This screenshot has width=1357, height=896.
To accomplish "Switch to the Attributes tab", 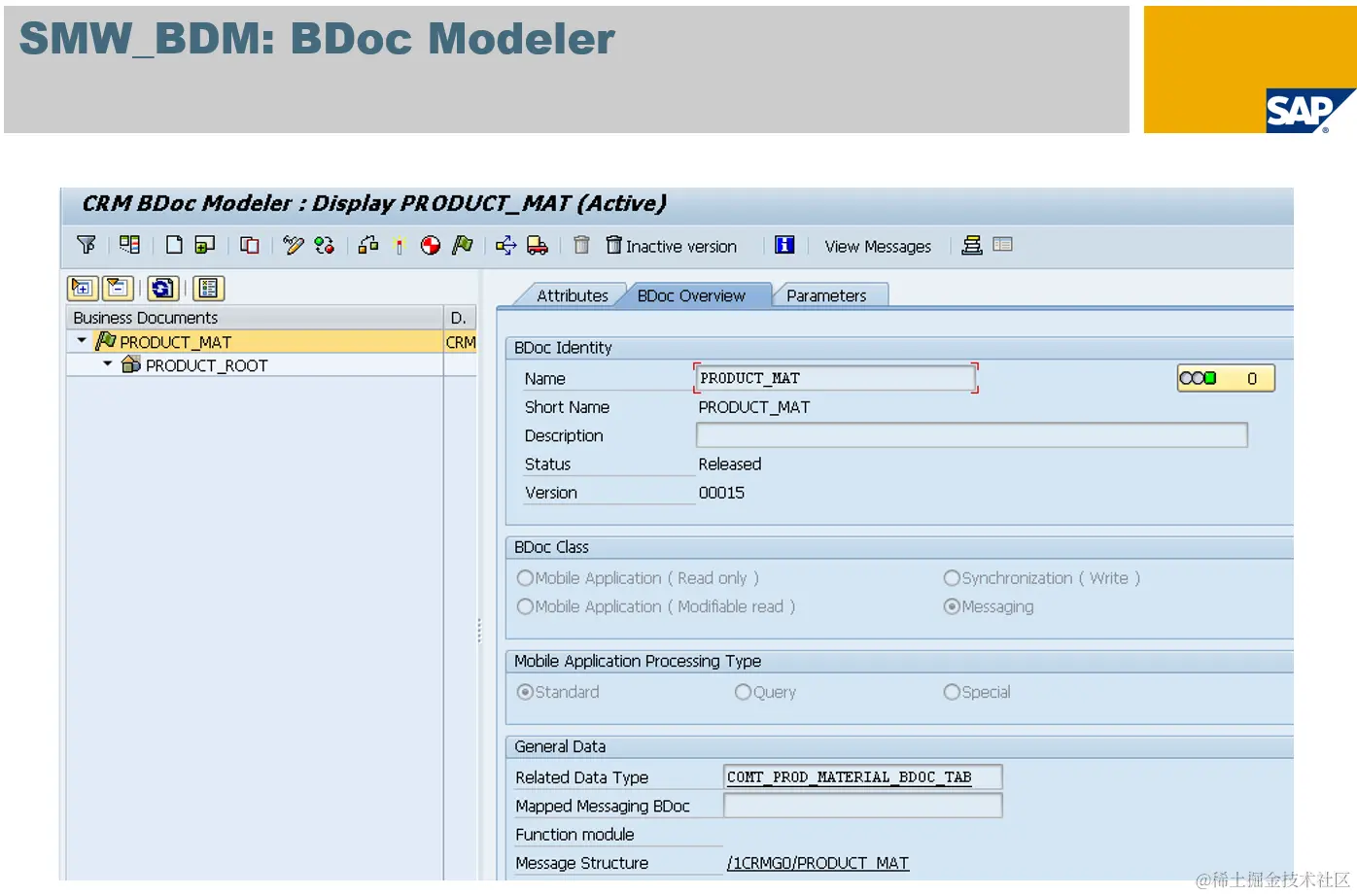I will coord(572,295).
